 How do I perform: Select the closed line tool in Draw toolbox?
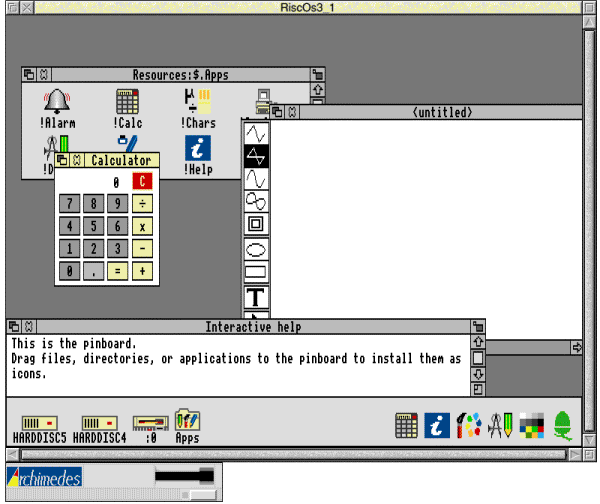(256, 155)
